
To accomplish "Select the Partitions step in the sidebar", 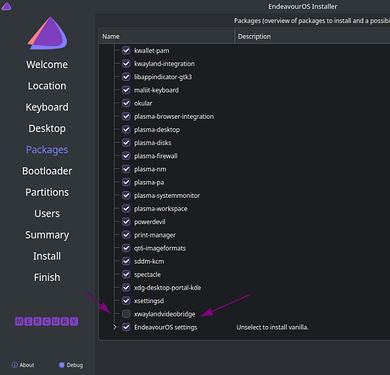I will tap(47, 192).
